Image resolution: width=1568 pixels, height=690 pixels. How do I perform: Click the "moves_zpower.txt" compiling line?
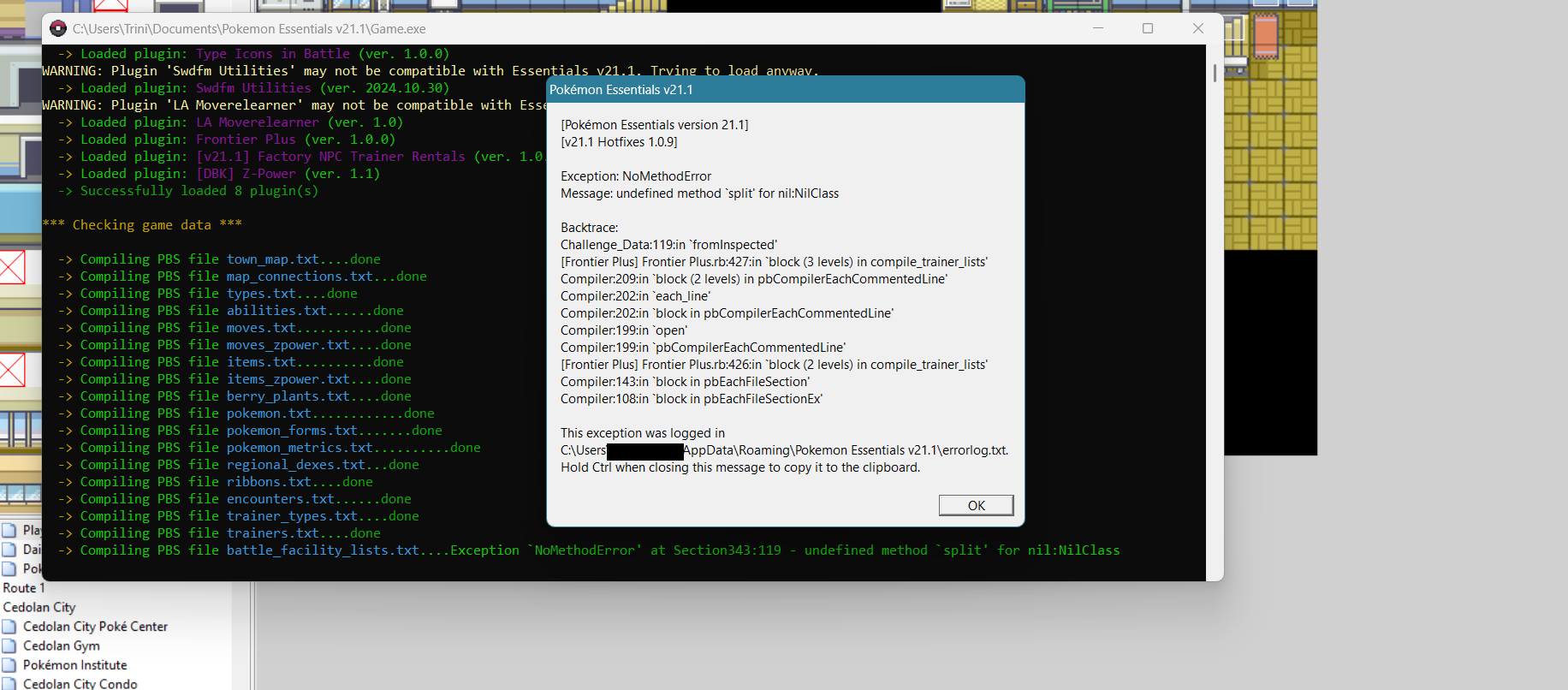click(235, 345)
